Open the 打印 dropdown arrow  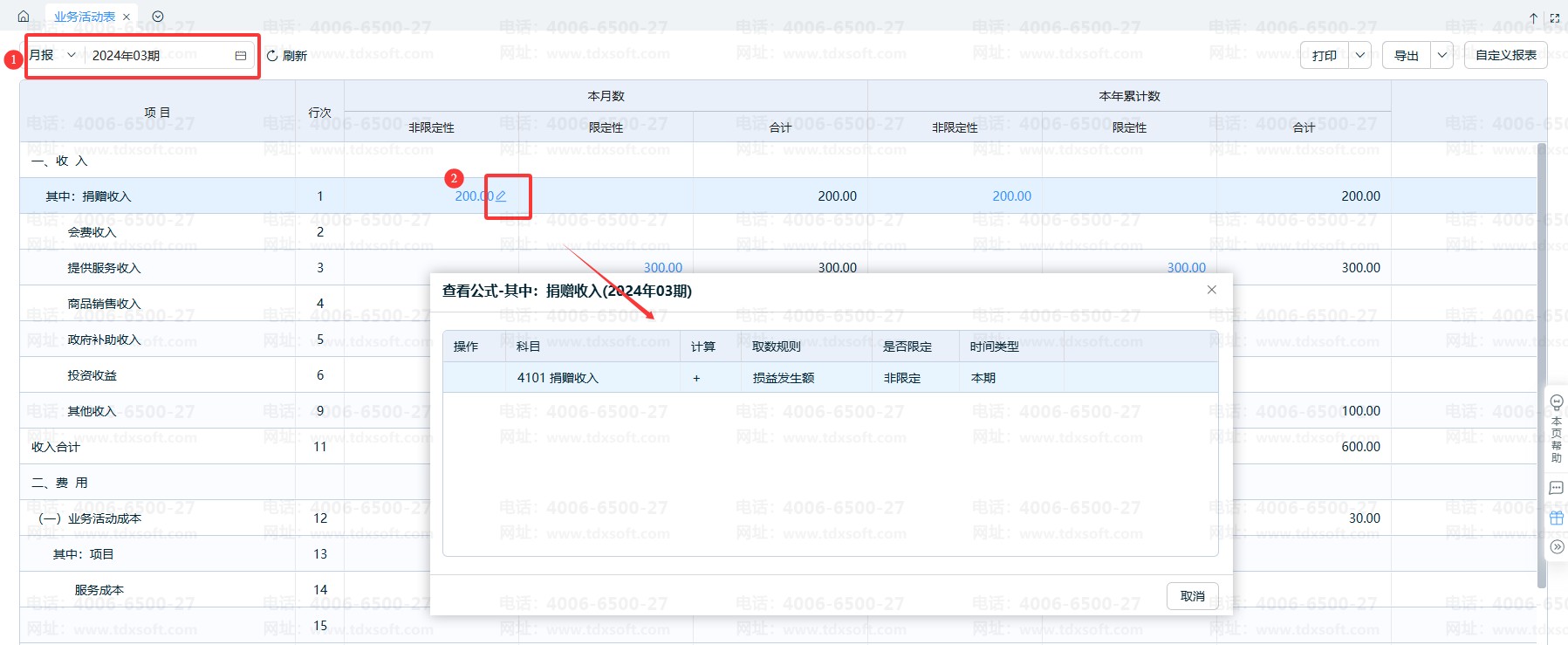[1359, 56]
